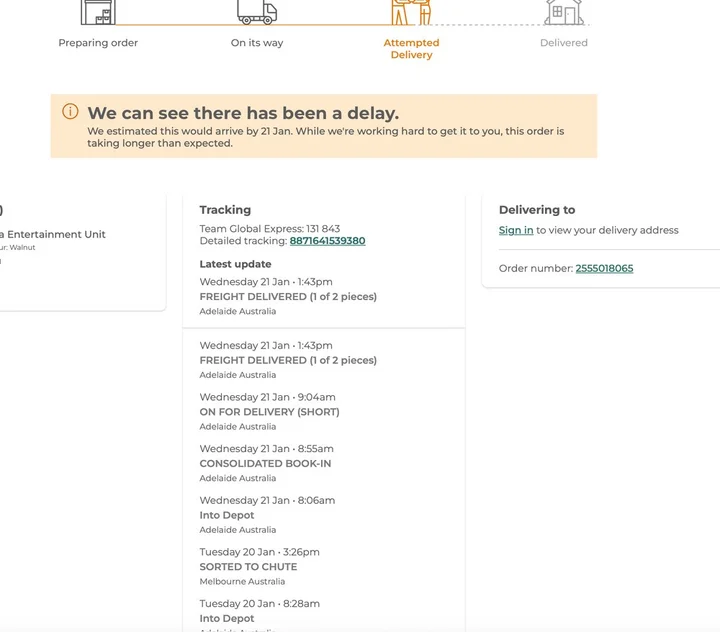Select the Attempted Delivery courier icon
This screenshot has width=720, height=632.
click(411, 11)
